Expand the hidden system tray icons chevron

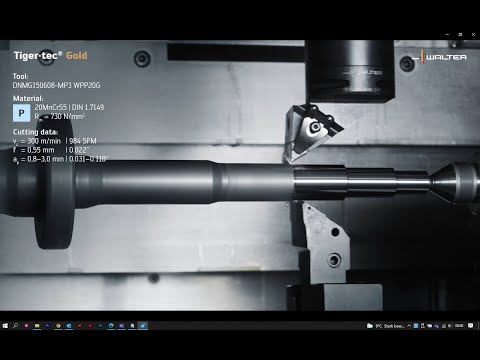coord(409,326)
